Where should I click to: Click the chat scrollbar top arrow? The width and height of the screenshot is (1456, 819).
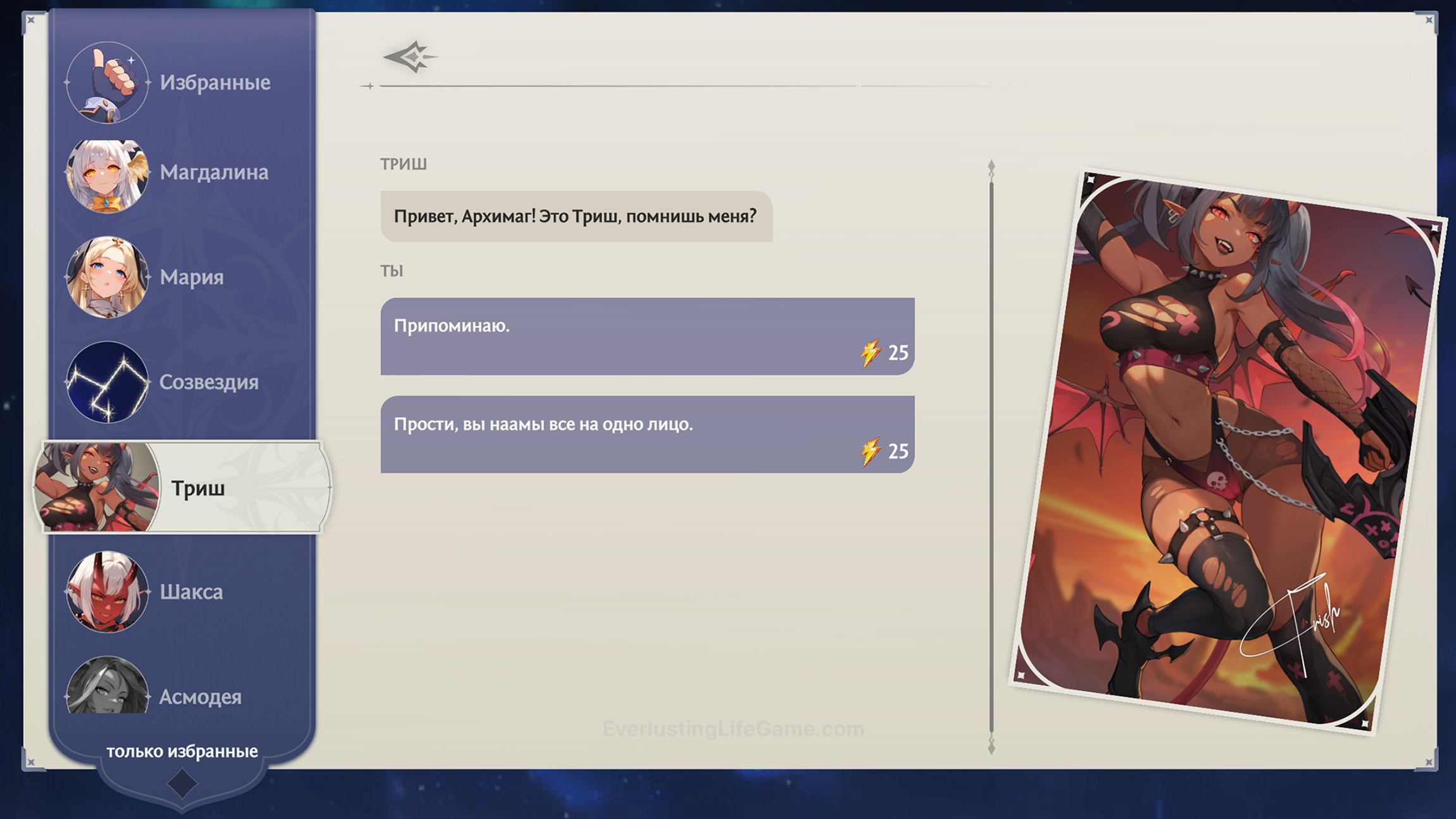pyautogui.click(x=991, y=168)
